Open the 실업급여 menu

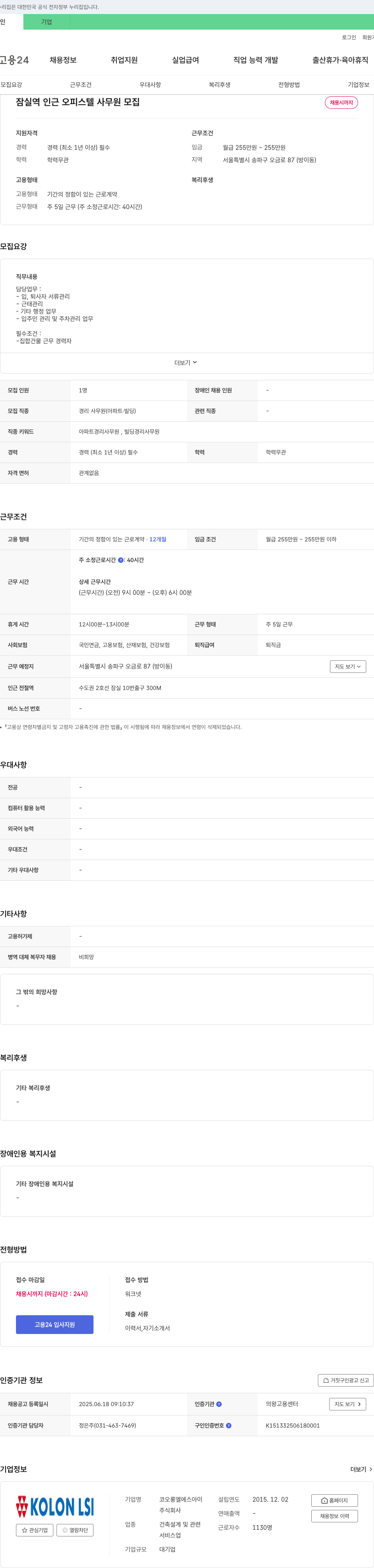pos(185,60)
